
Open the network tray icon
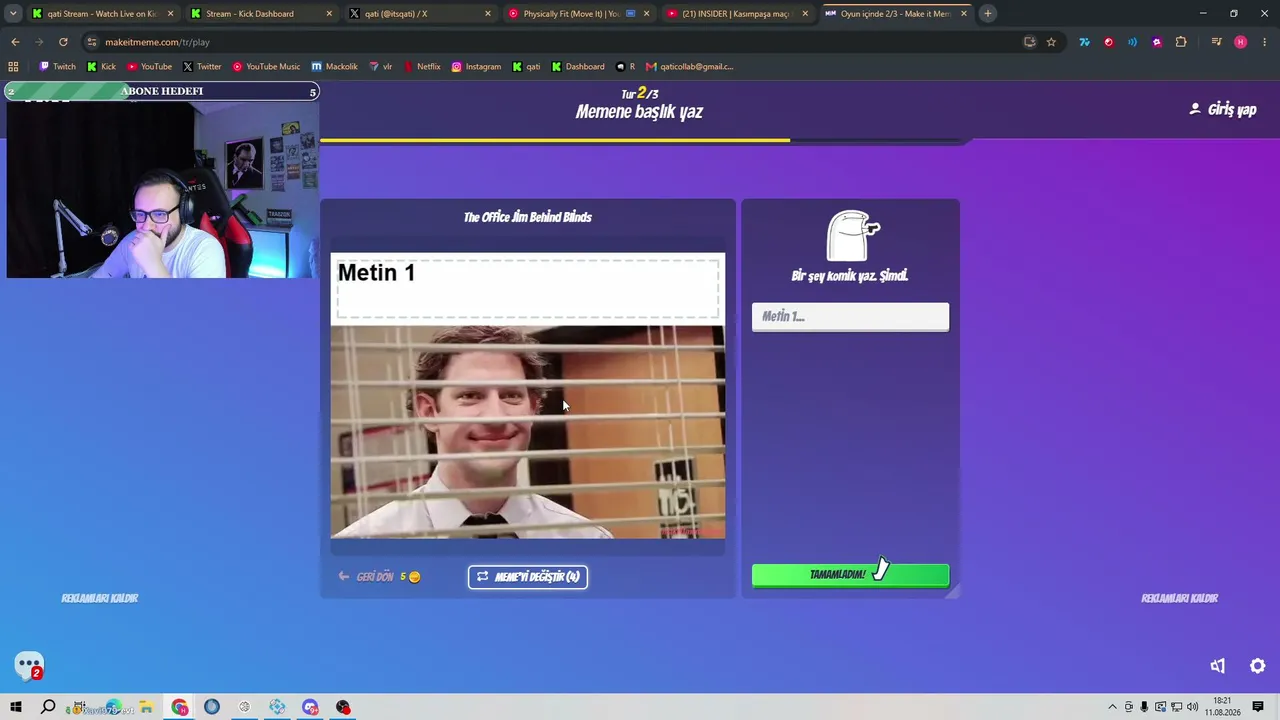click(1176, 707)
